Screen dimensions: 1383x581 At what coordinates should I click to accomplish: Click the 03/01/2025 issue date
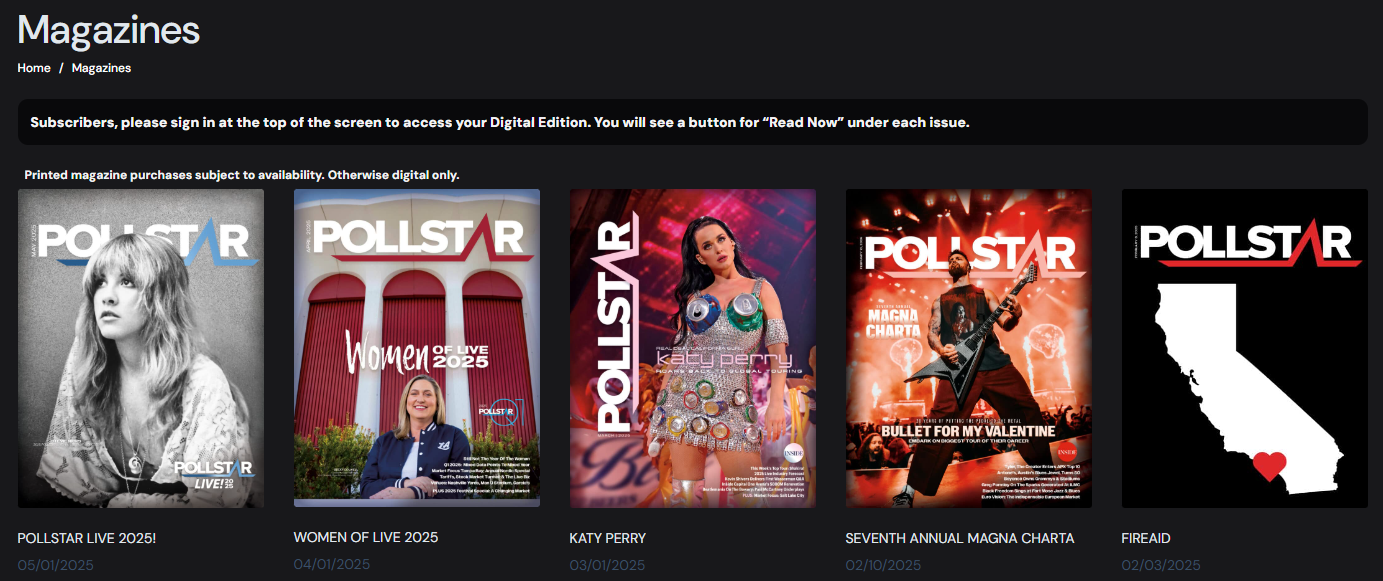tap(608, 565)
